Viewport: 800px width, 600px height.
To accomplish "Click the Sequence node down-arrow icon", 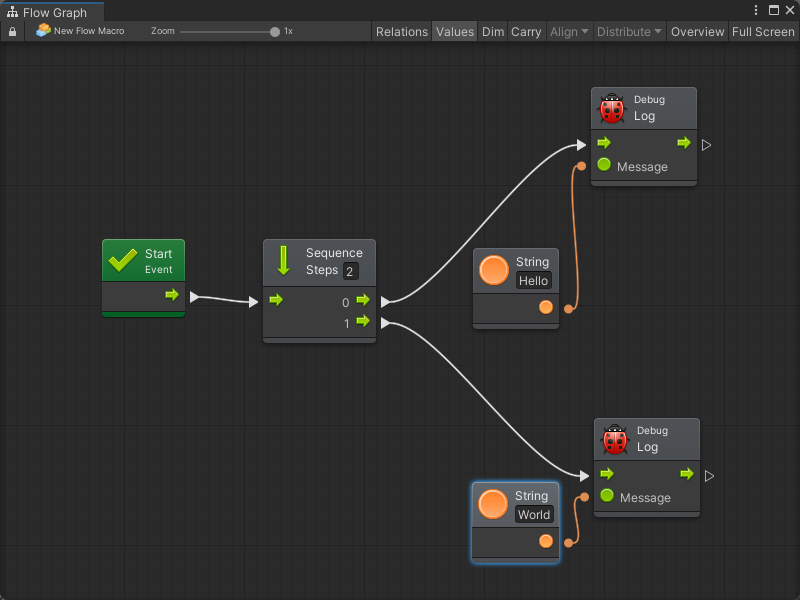I will click(283, 261).
